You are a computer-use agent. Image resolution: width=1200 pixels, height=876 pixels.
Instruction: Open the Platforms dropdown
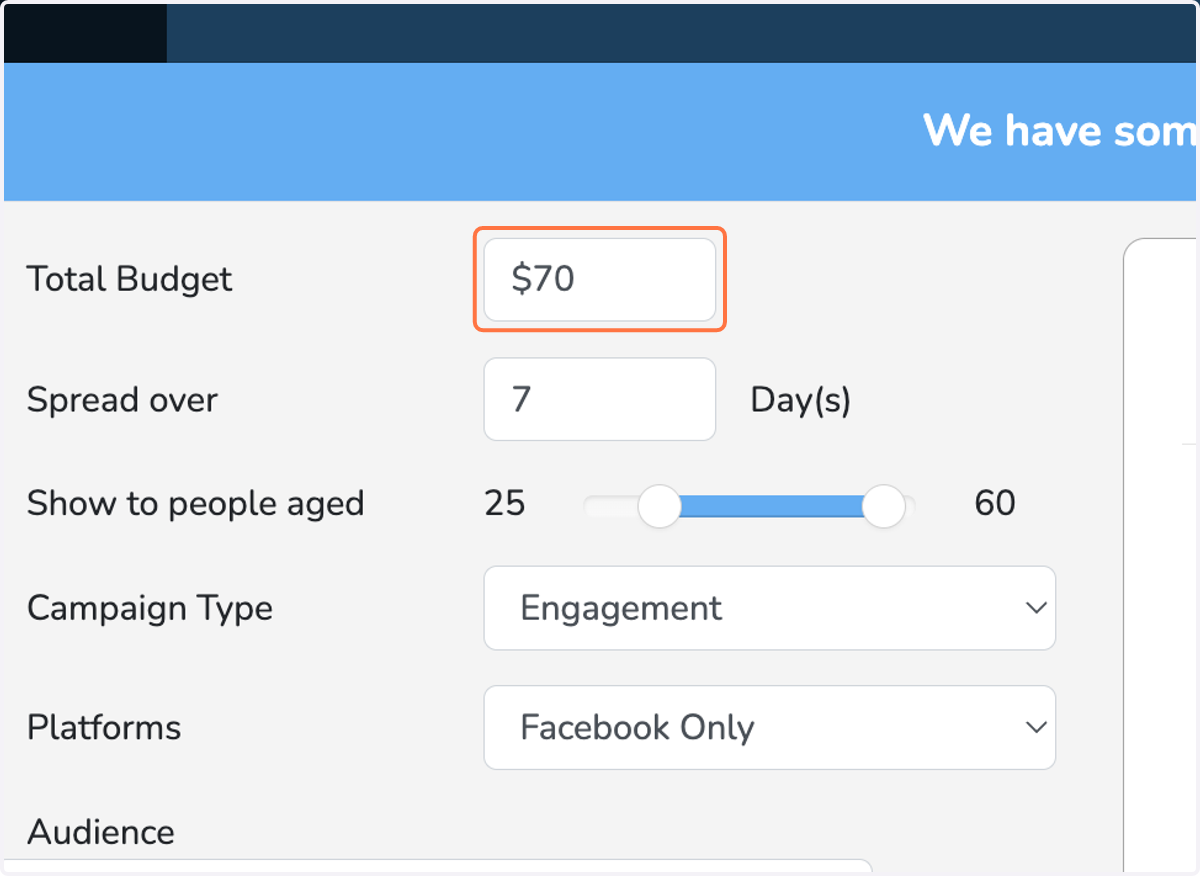tap(769, 727)
